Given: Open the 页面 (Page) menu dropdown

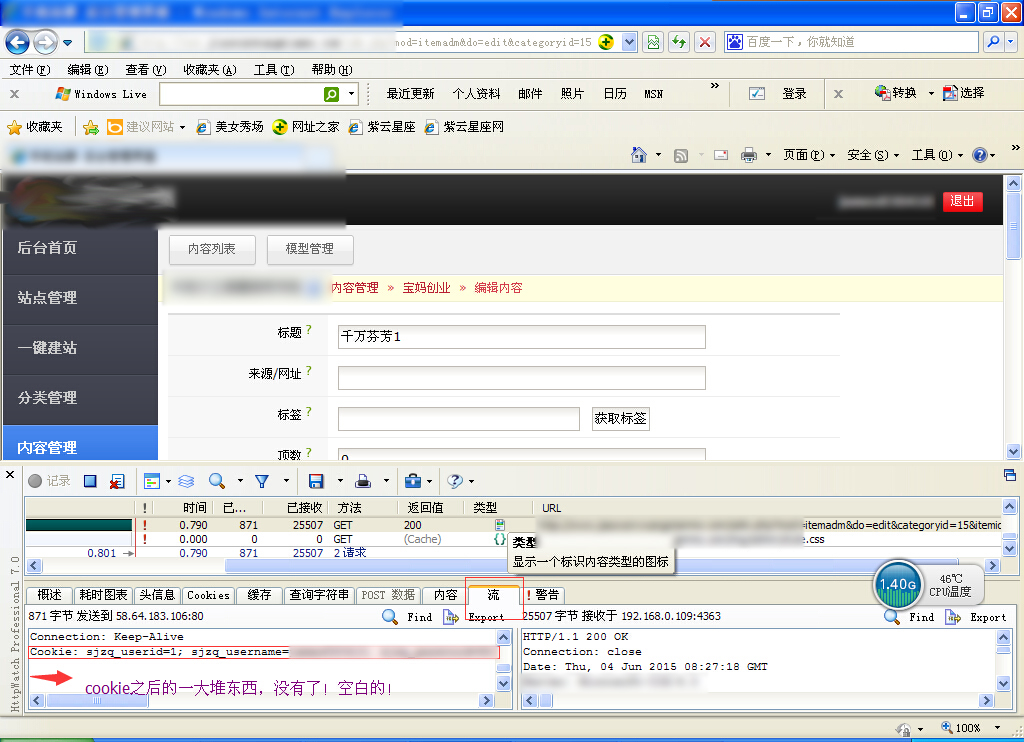Looking at the screenshot, I should click(809, 155).
